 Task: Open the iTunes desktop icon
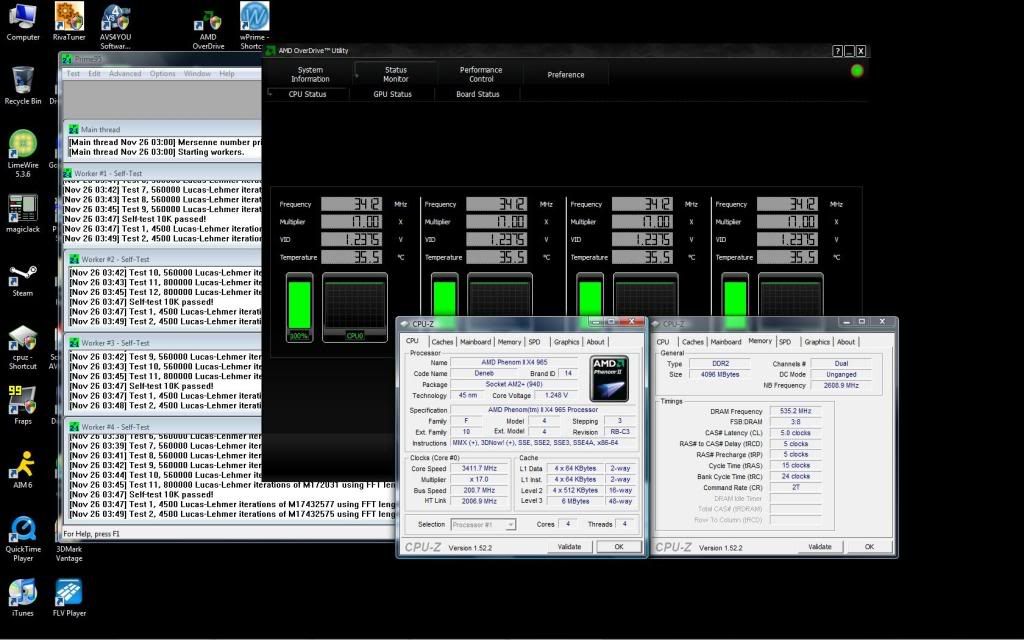point(22,593)
